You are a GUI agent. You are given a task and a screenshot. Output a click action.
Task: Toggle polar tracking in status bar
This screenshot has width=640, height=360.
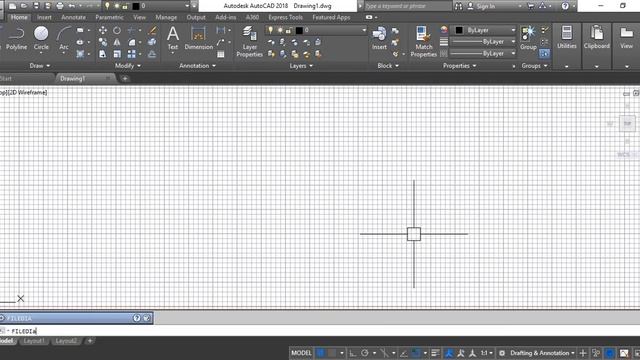pos(365,353)
